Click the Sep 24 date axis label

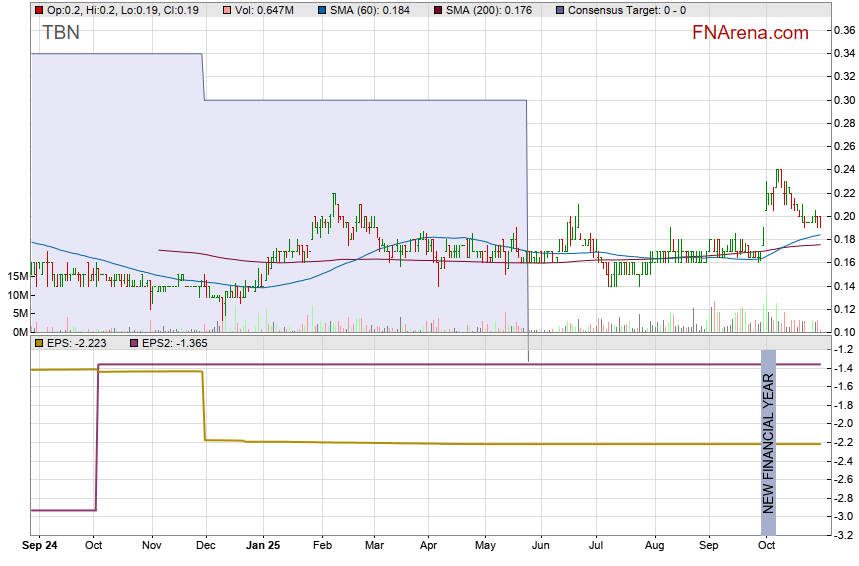(x=40, y=547)
